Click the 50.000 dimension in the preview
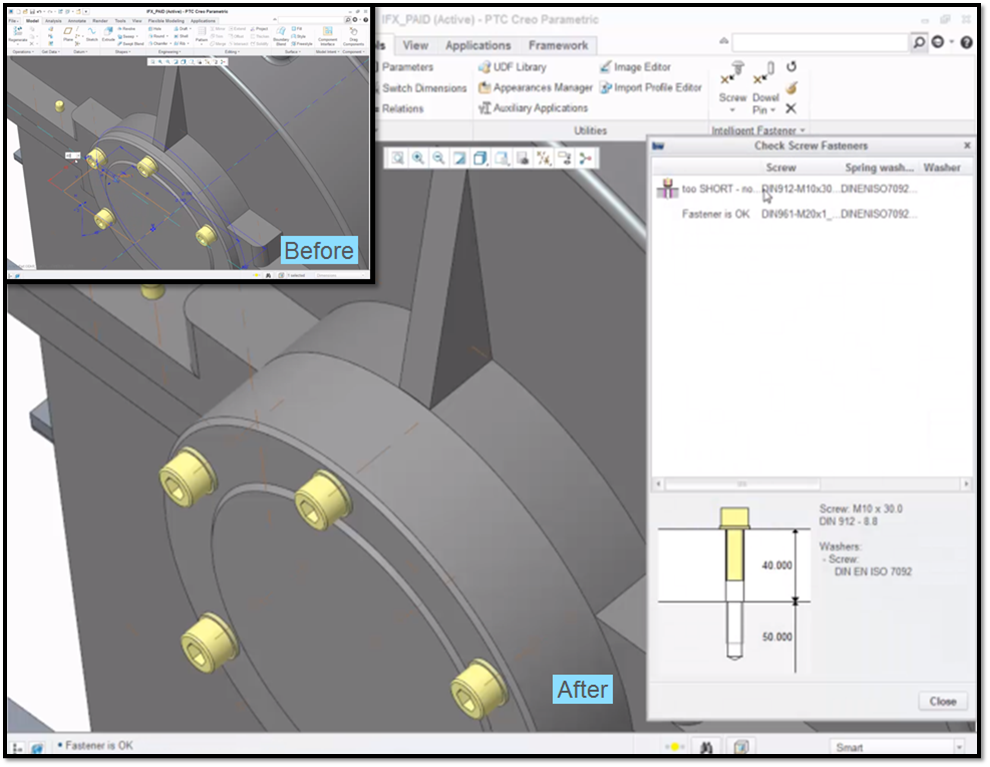Screen dimensions: 990x767 777,637
